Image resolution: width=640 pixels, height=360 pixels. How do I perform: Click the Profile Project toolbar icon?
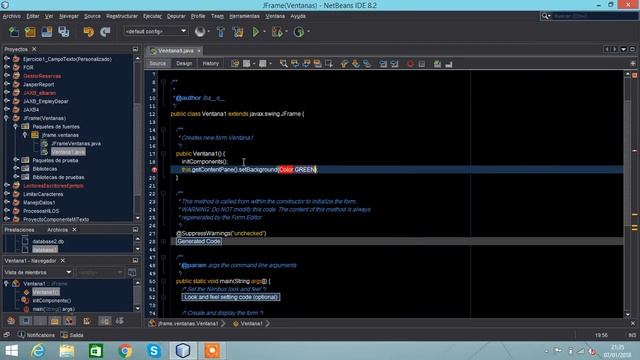click(x=299, y=32)
